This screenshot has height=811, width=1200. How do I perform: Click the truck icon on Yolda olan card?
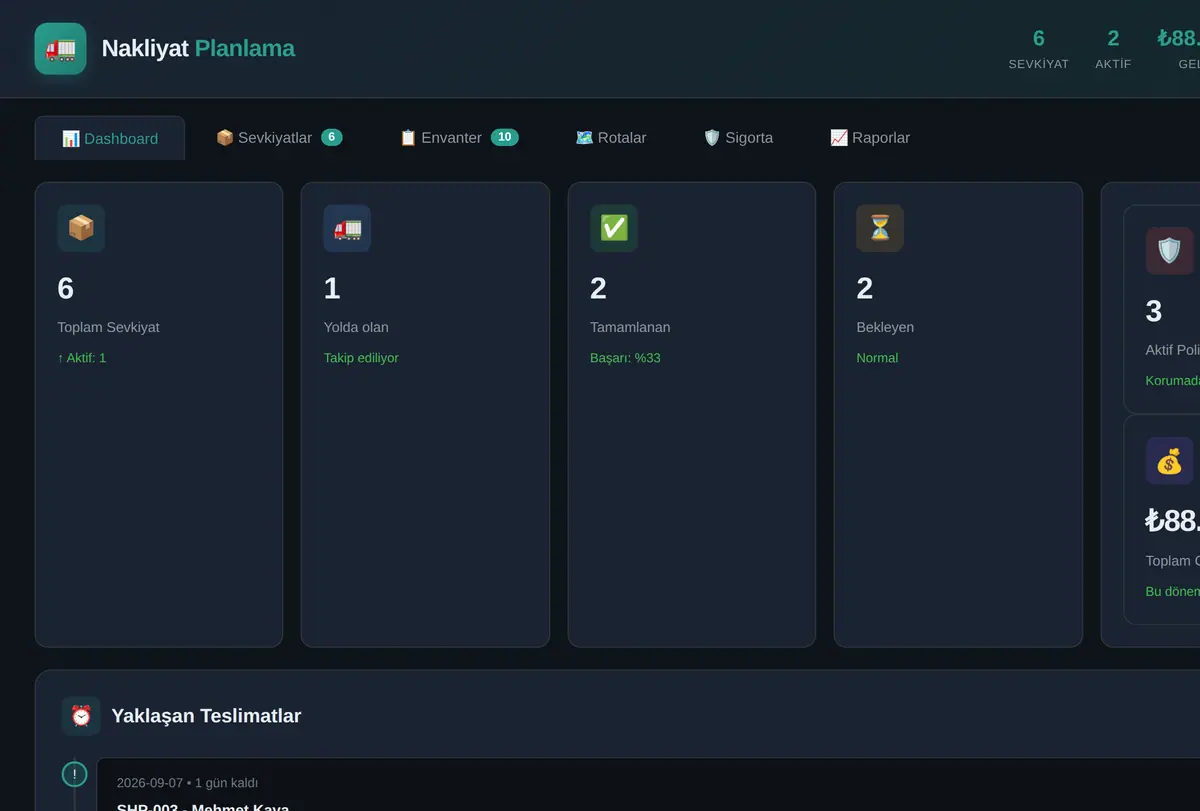347,228
